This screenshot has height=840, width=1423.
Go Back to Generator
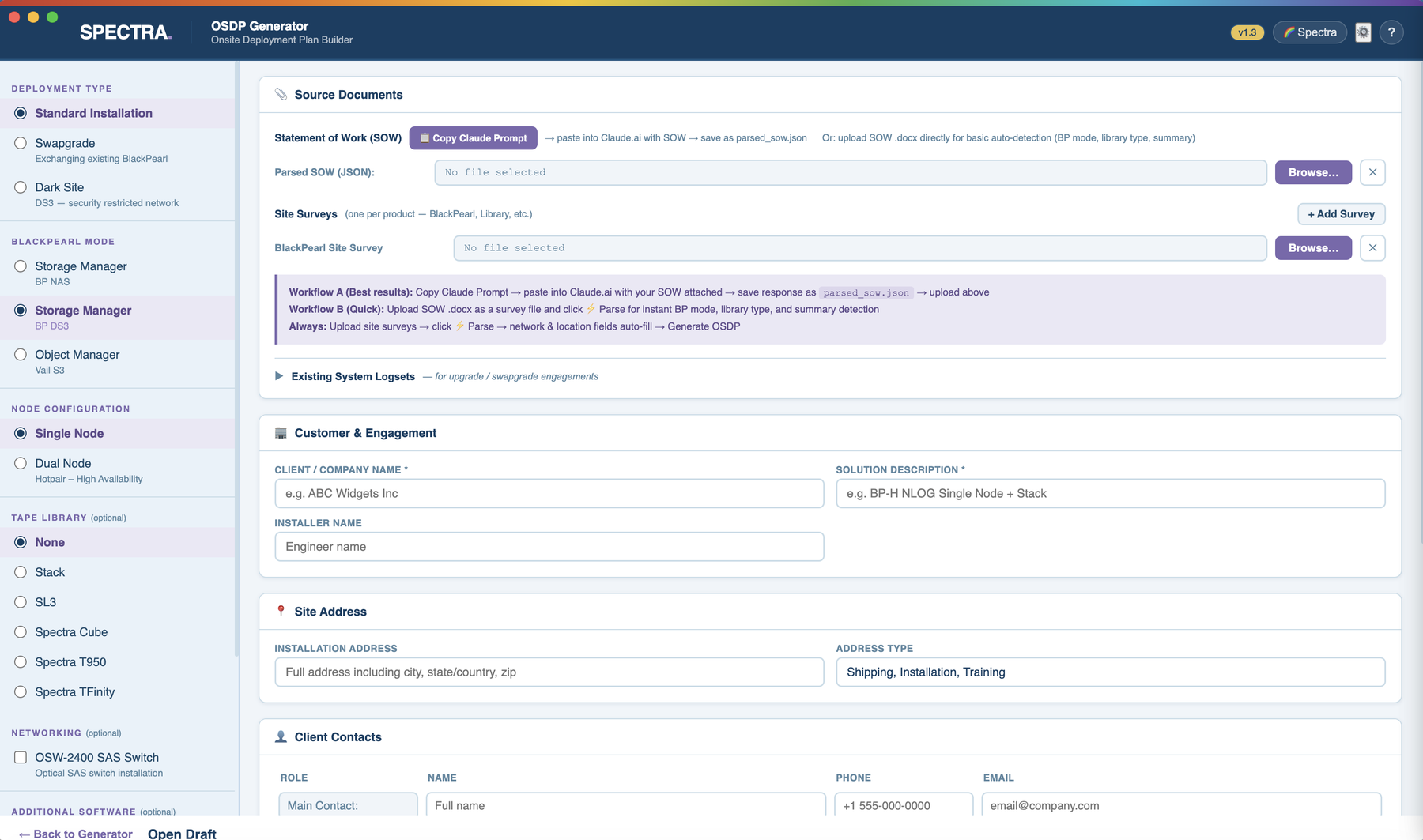pos(76,834)
